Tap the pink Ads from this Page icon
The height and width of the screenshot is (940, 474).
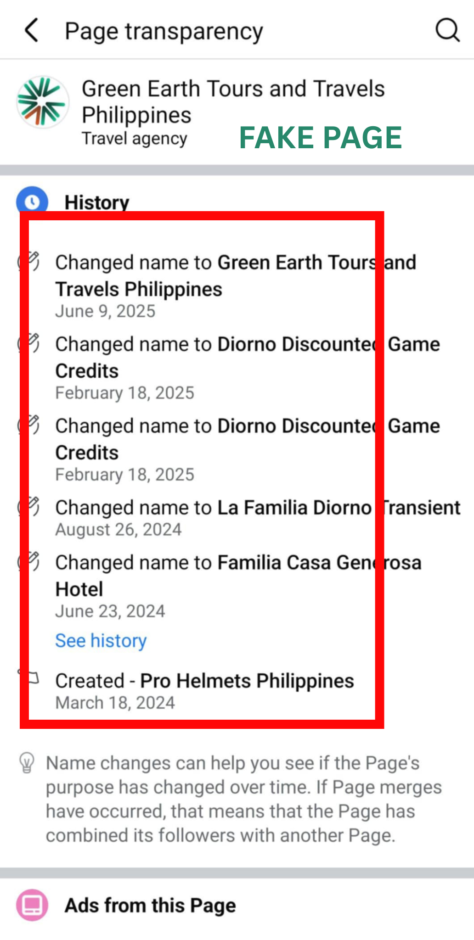[x=31, y=905]
